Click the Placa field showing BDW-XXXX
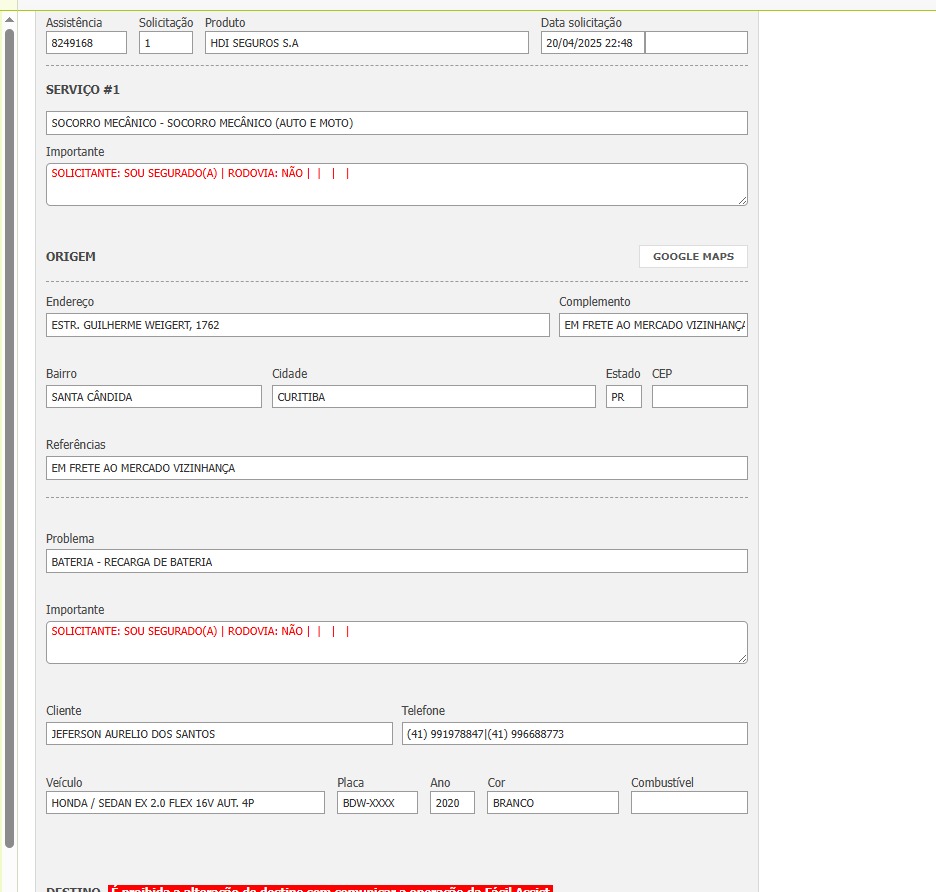 [x=377, y=803]
